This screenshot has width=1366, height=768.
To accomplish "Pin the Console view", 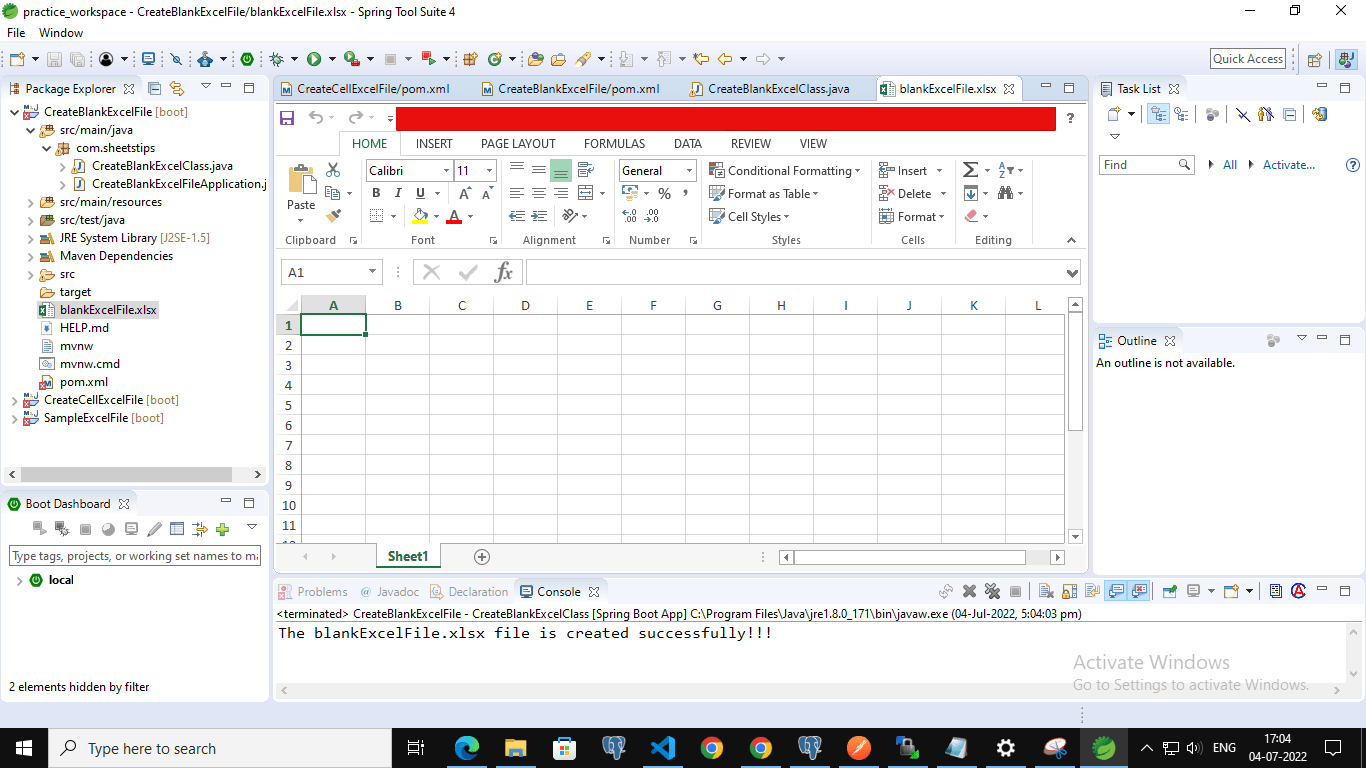I will (1170, 590).
